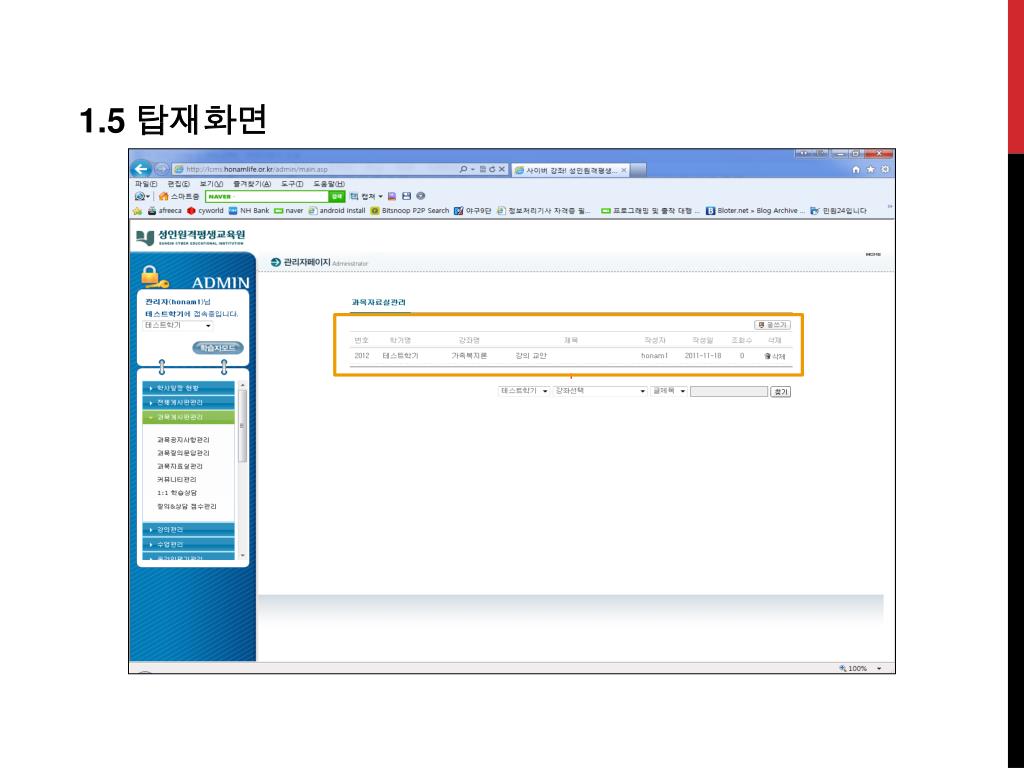This screenshot has height=768, width=1024.
Task: Click the favorites add star at bookmarks bar start
Action: click(x=137, y=211)
